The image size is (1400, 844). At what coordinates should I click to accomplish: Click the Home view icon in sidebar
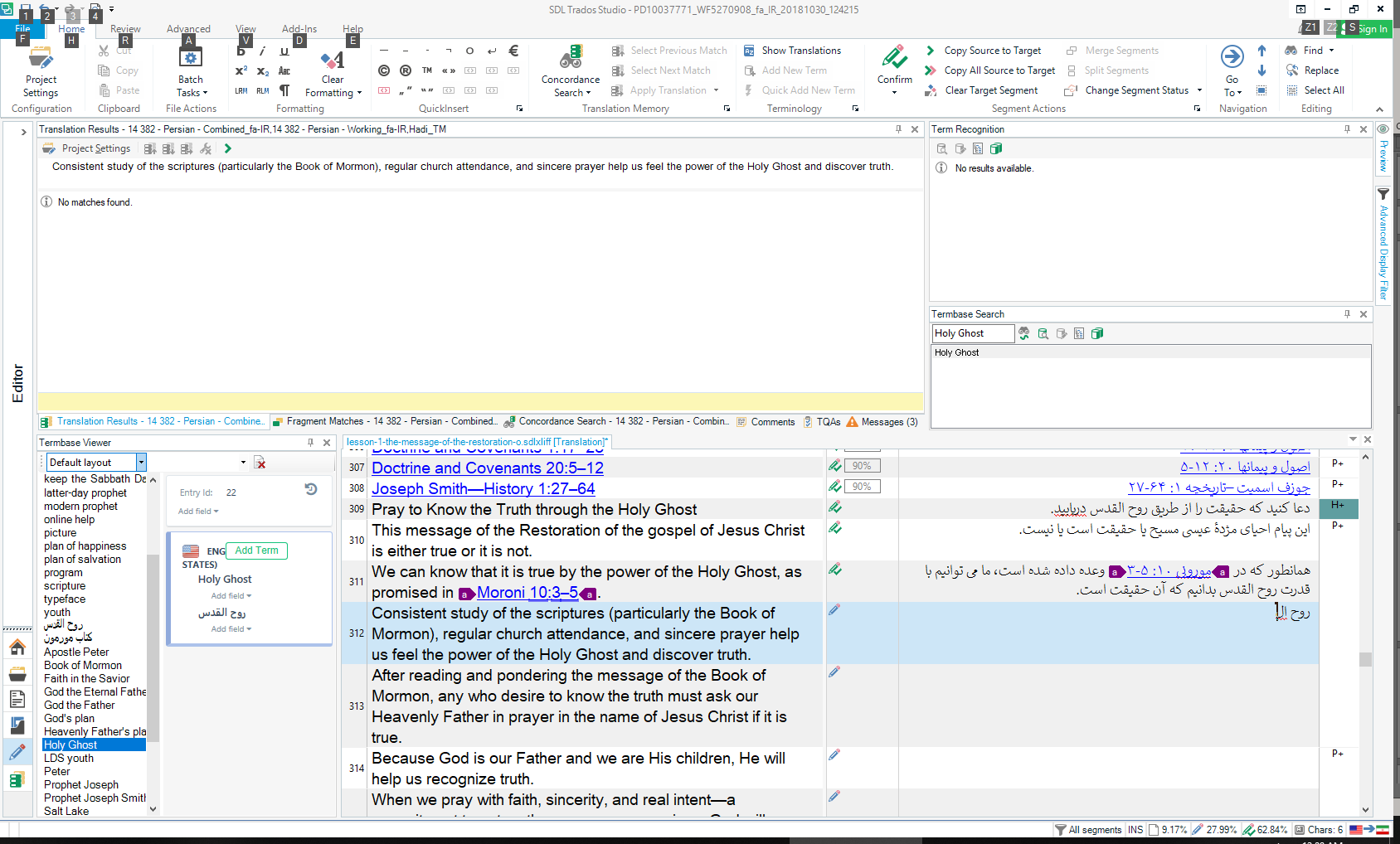17,647
